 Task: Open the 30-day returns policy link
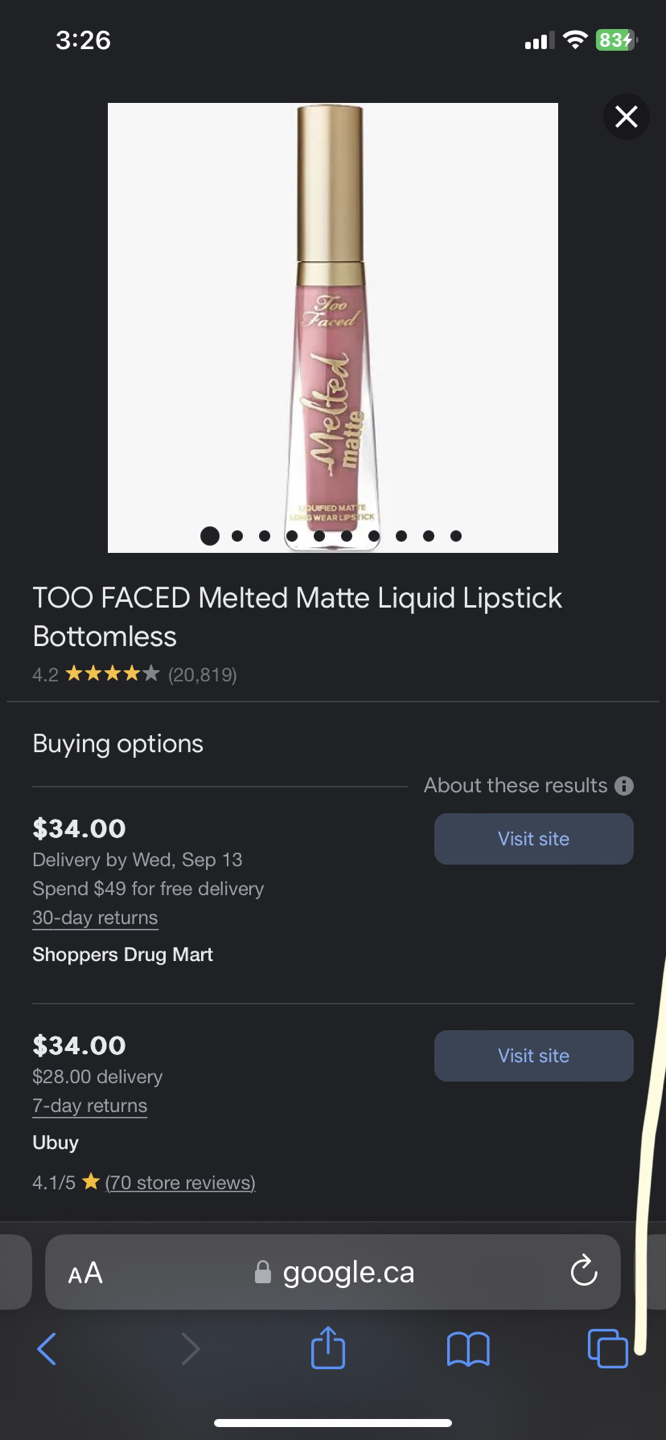95,918
